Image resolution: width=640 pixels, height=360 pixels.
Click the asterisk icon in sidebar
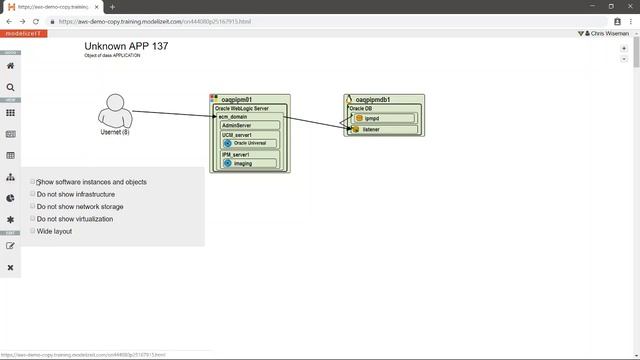coord(10,220)
